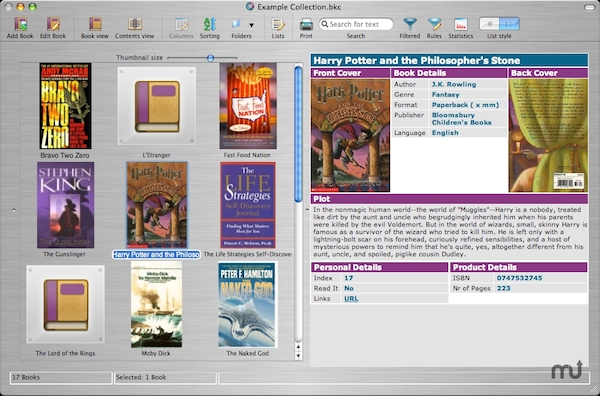The height and width of the screenshot is (396, 600).
Task: Switch to Book view
Action: [95, 24]
